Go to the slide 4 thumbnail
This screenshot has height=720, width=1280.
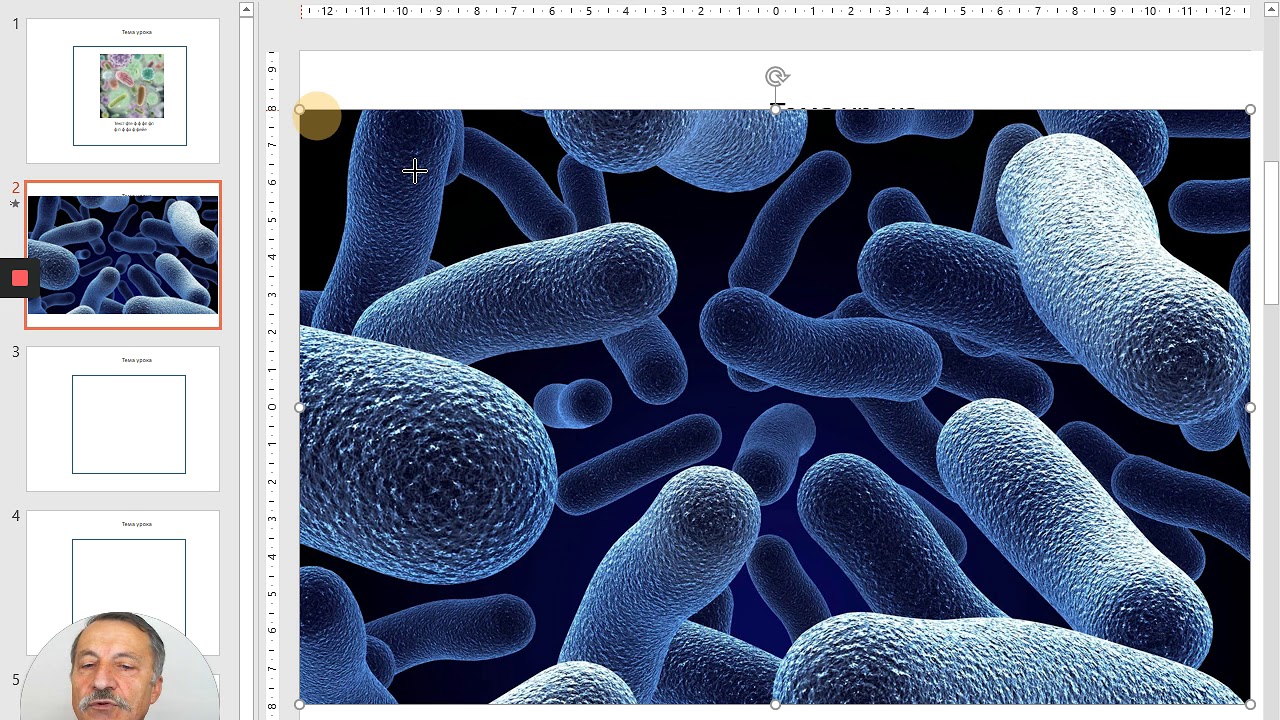pos(123,583)
